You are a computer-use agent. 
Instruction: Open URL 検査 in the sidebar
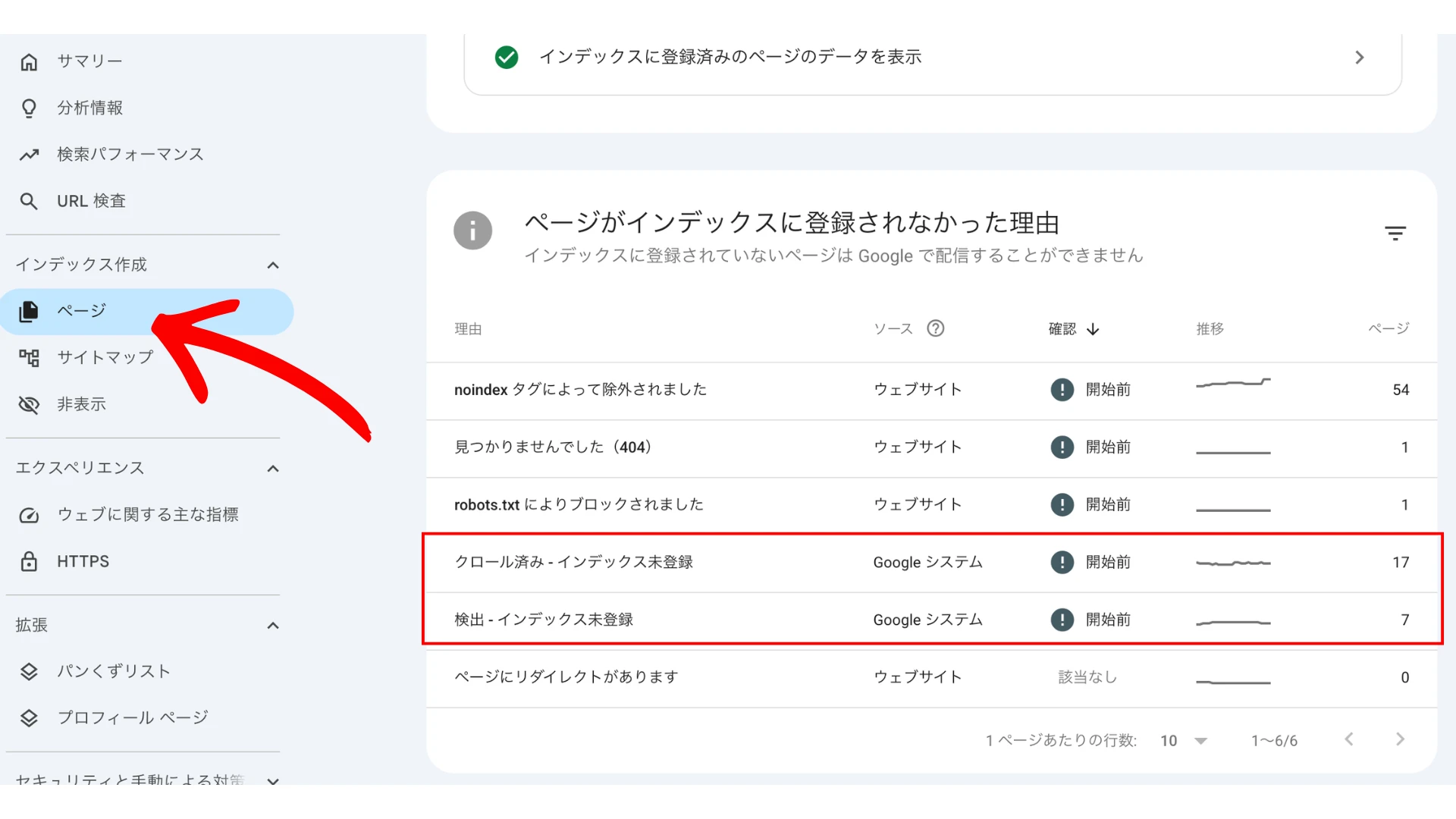(x=92, y=202)
